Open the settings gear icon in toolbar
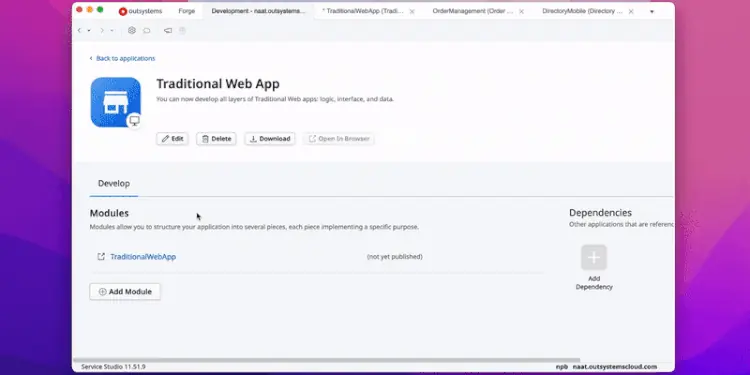The image size is (750, 375). pyautogui.click(x=132, y=30)
